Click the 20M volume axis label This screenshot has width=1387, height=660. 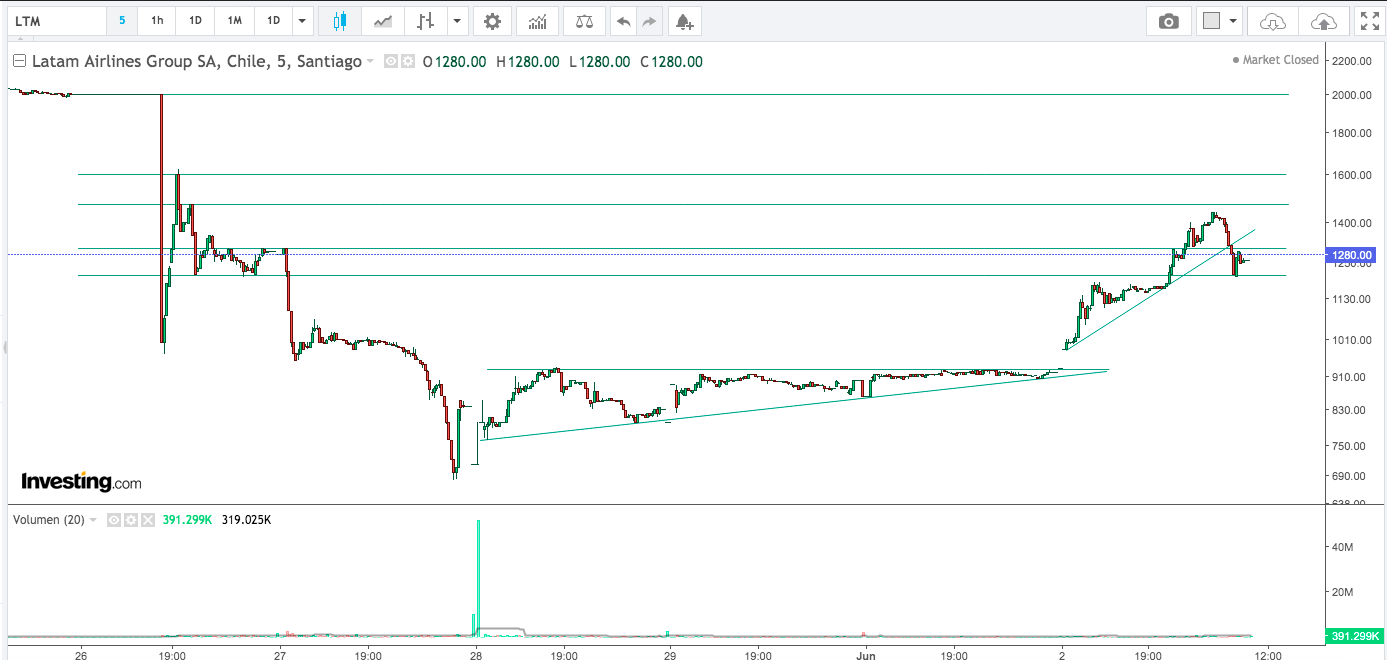tap(1342, 592)
